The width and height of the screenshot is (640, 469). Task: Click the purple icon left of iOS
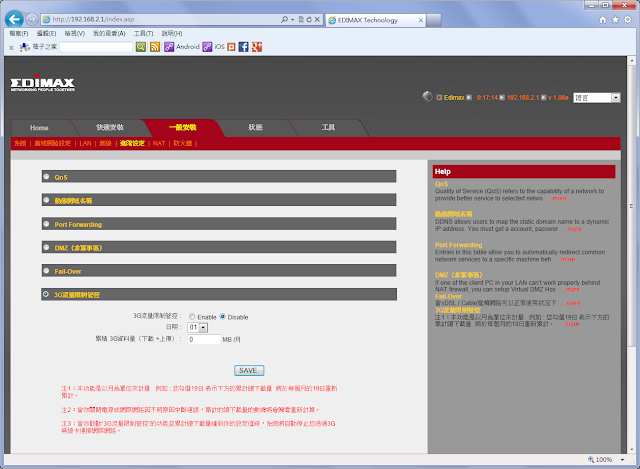[207, 47]
